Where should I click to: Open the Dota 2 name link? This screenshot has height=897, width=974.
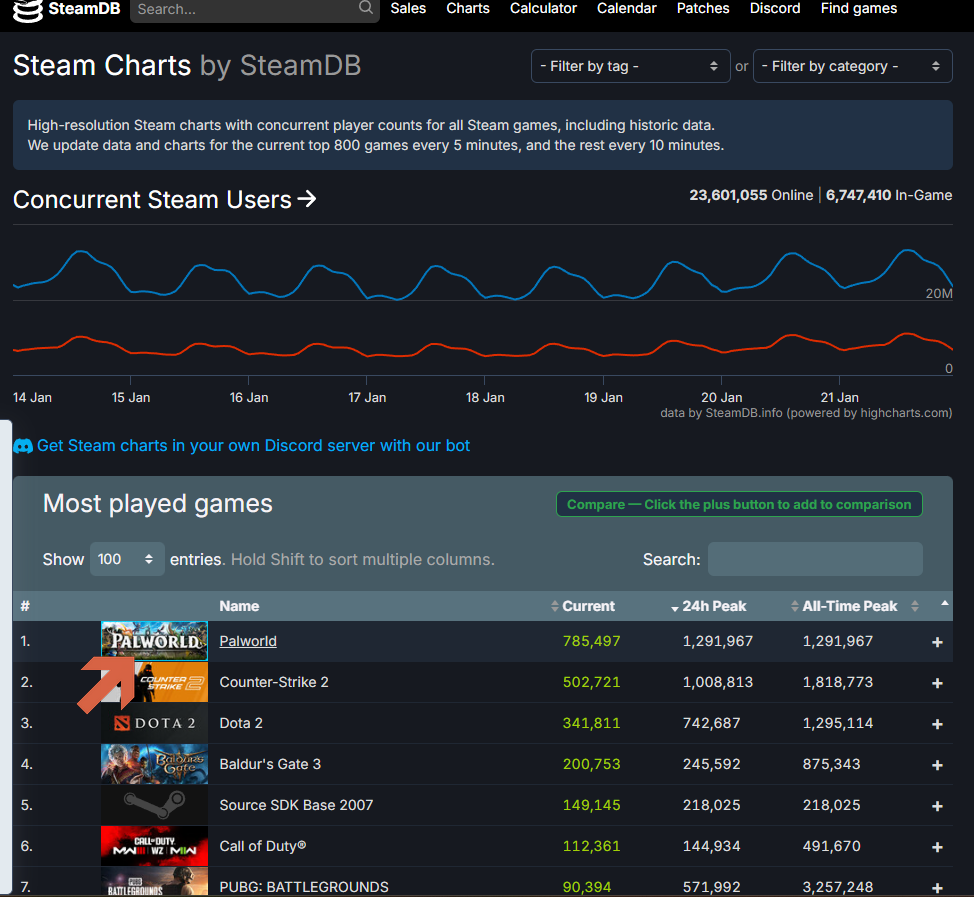click(x=241, y=723)
